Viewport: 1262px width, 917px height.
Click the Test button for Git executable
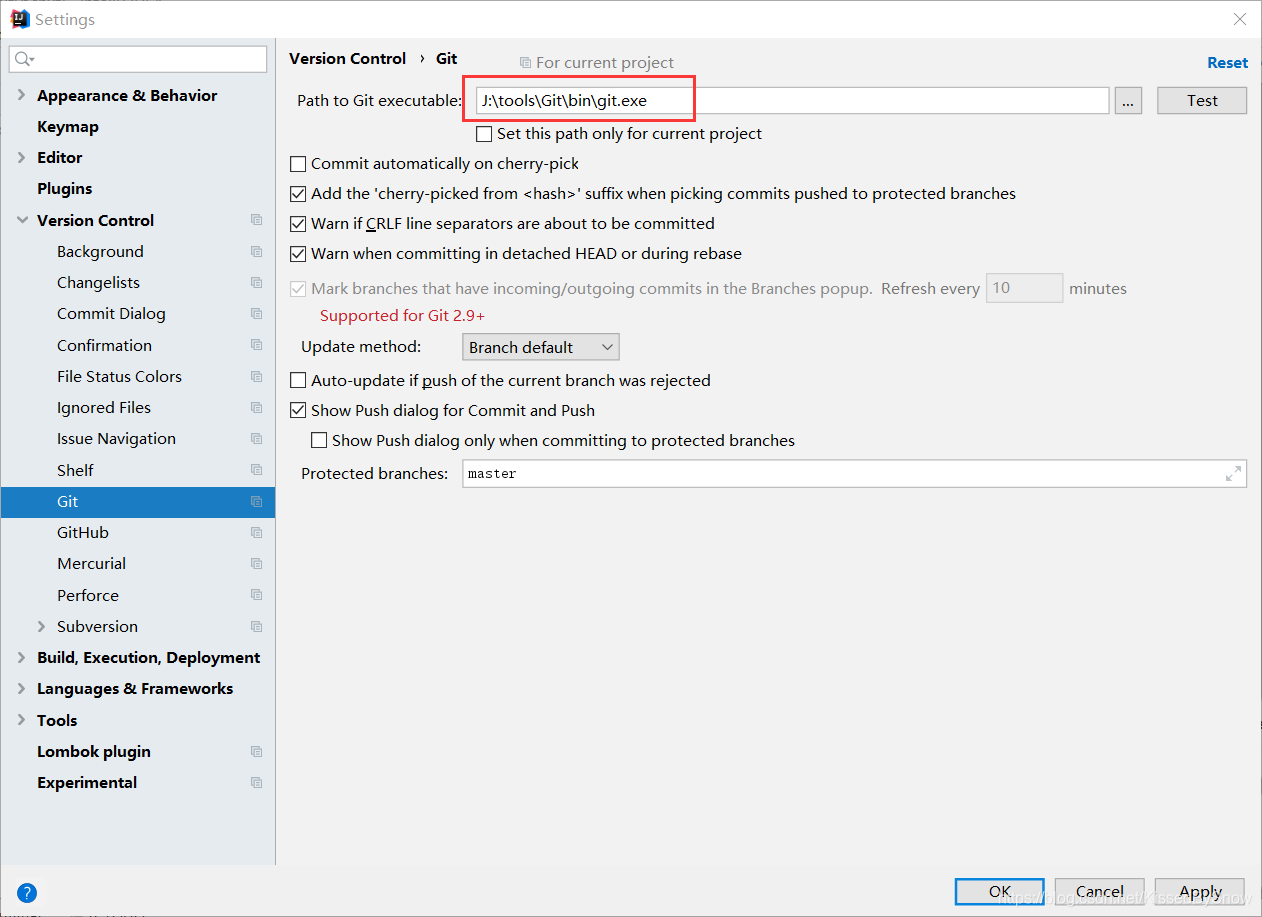(x=1202, y=100)
